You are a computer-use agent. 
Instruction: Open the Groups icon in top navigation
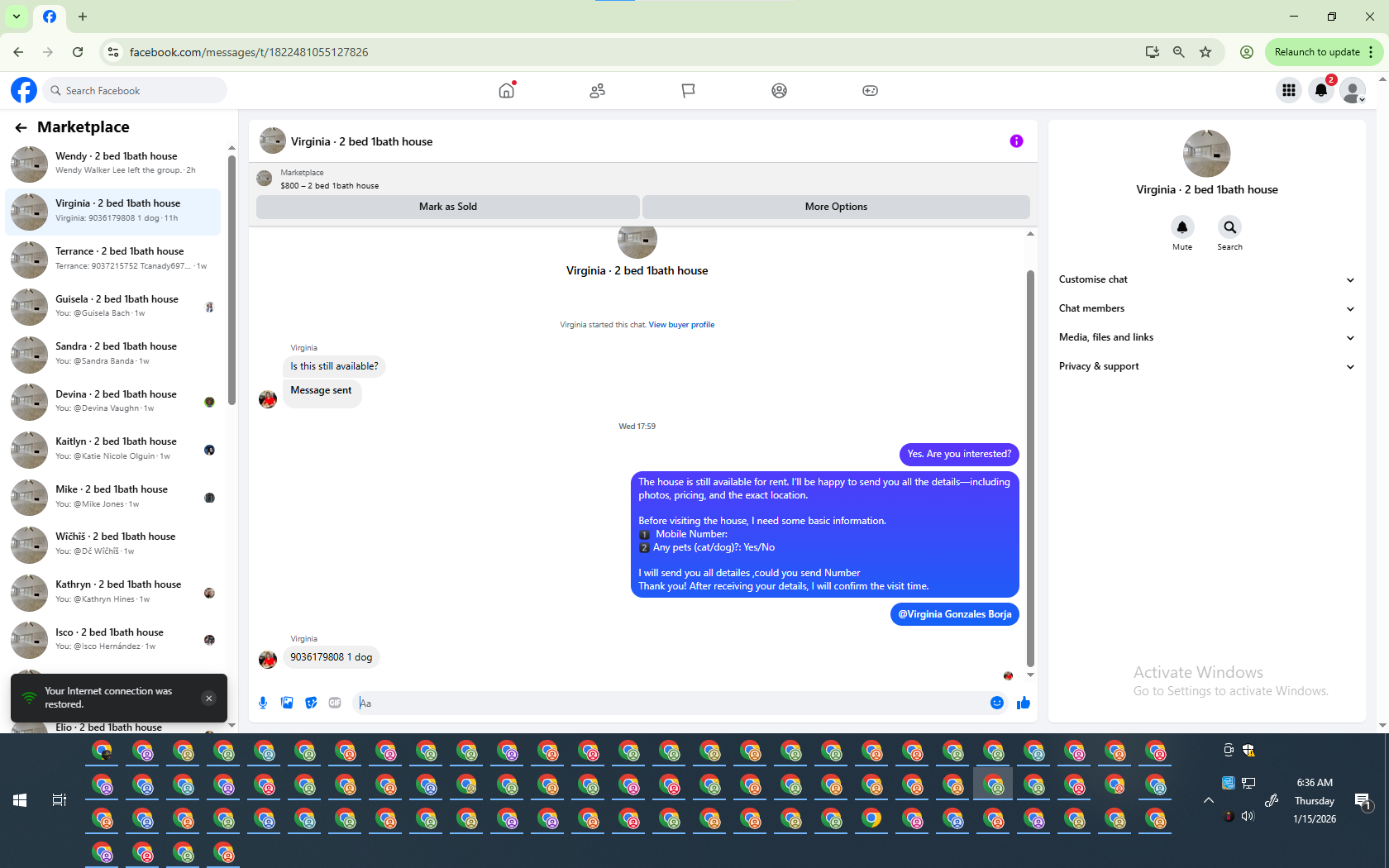(779, 91)
